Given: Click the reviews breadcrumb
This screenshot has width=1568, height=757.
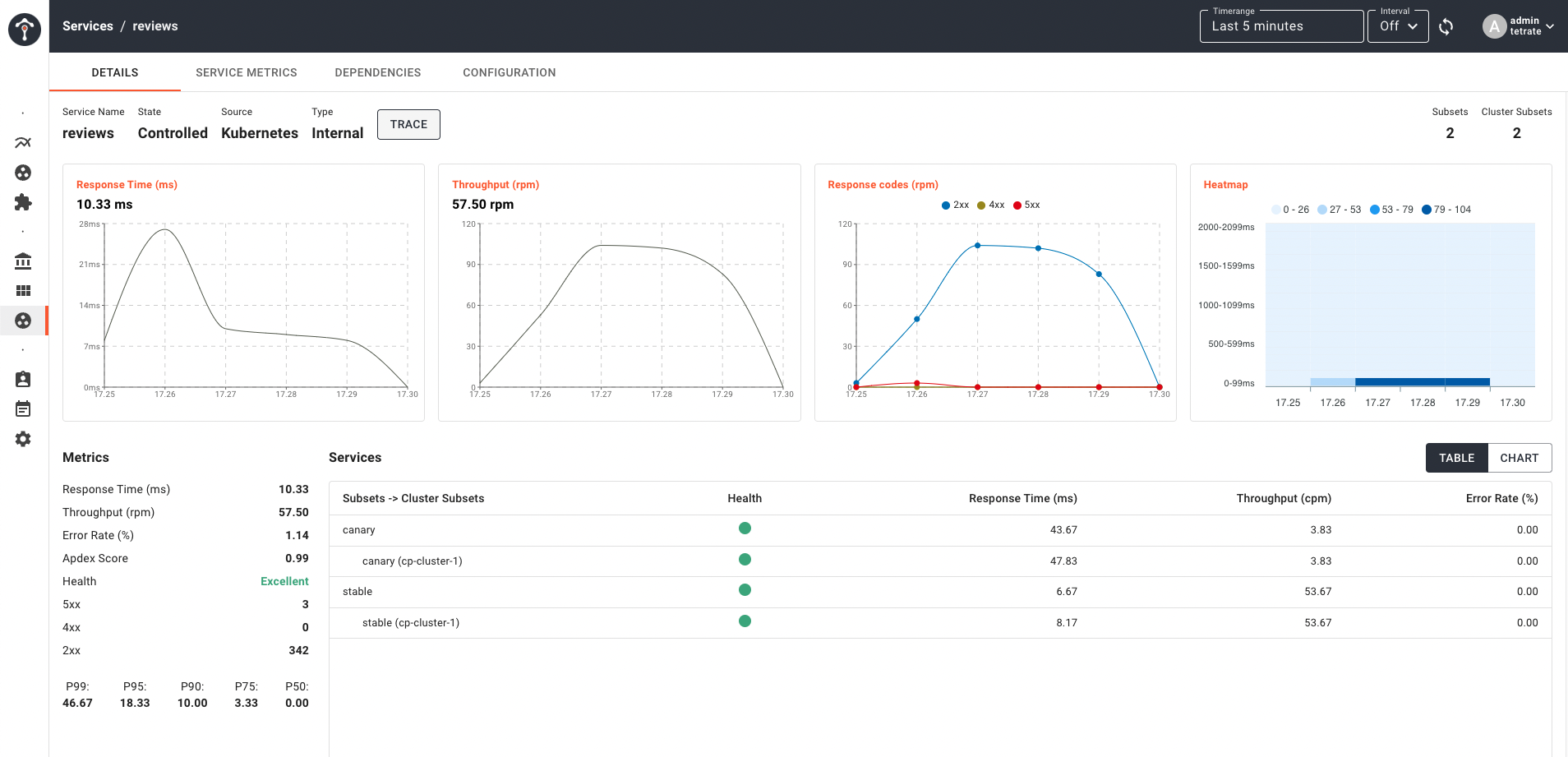Looking at the screenshot, I should [x=155, y=26].
